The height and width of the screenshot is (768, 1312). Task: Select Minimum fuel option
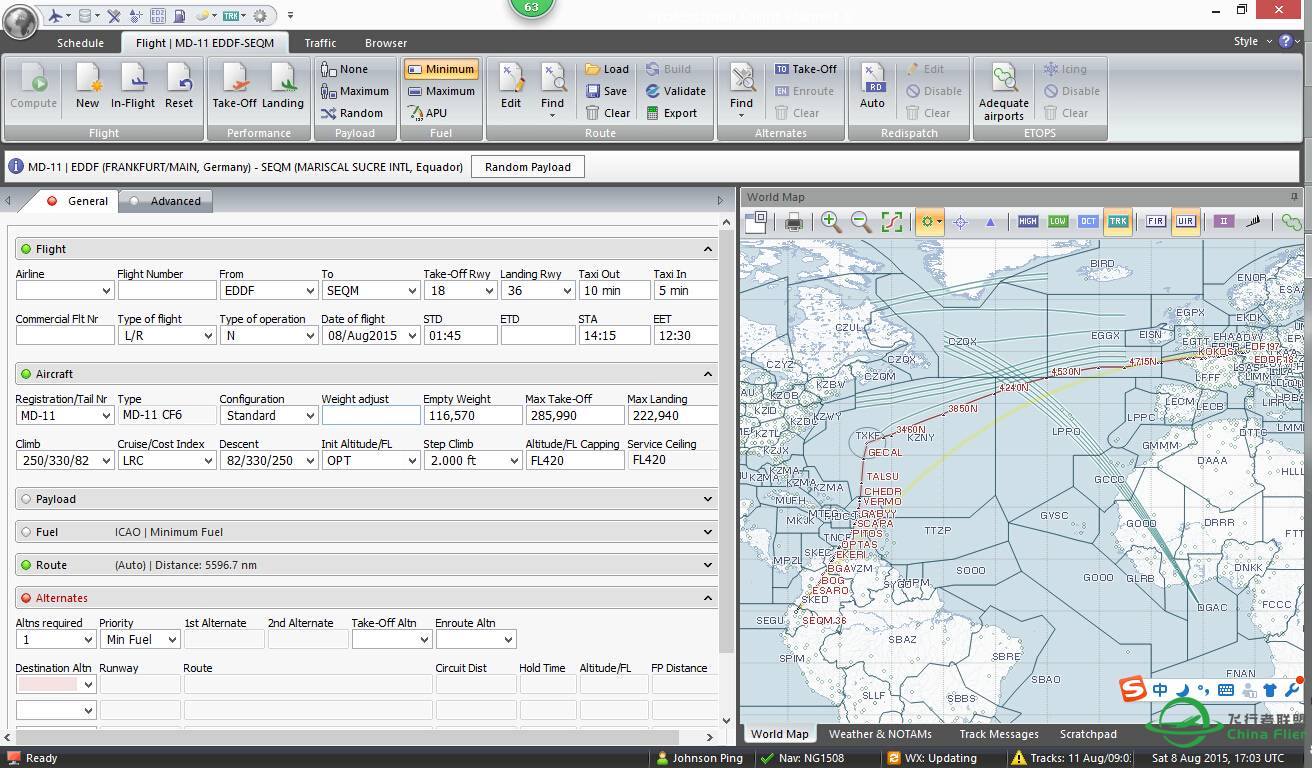coord(441,69)
